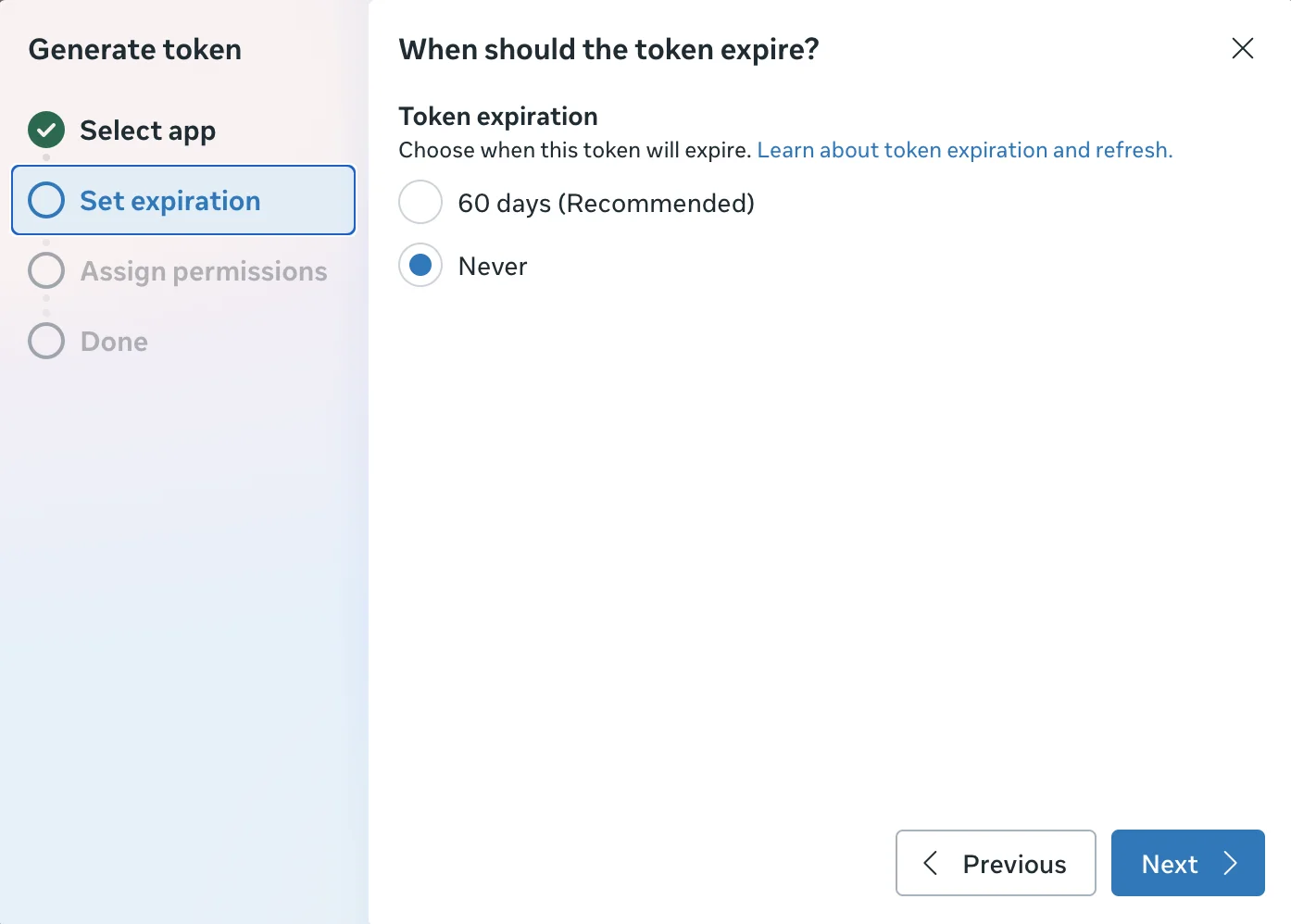Click the X to close the dialog
Screen dimensions: 1291x924
tap(1242, 48)
